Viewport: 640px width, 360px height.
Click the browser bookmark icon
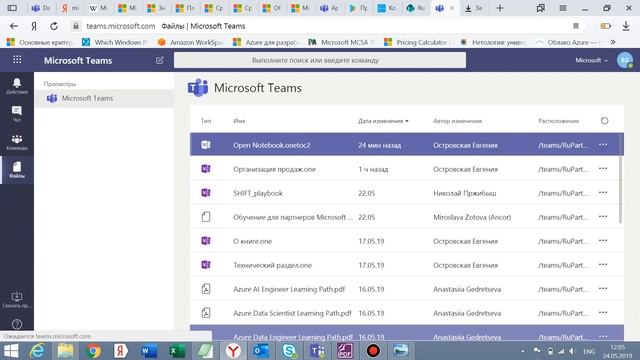(x=576, y=26)
